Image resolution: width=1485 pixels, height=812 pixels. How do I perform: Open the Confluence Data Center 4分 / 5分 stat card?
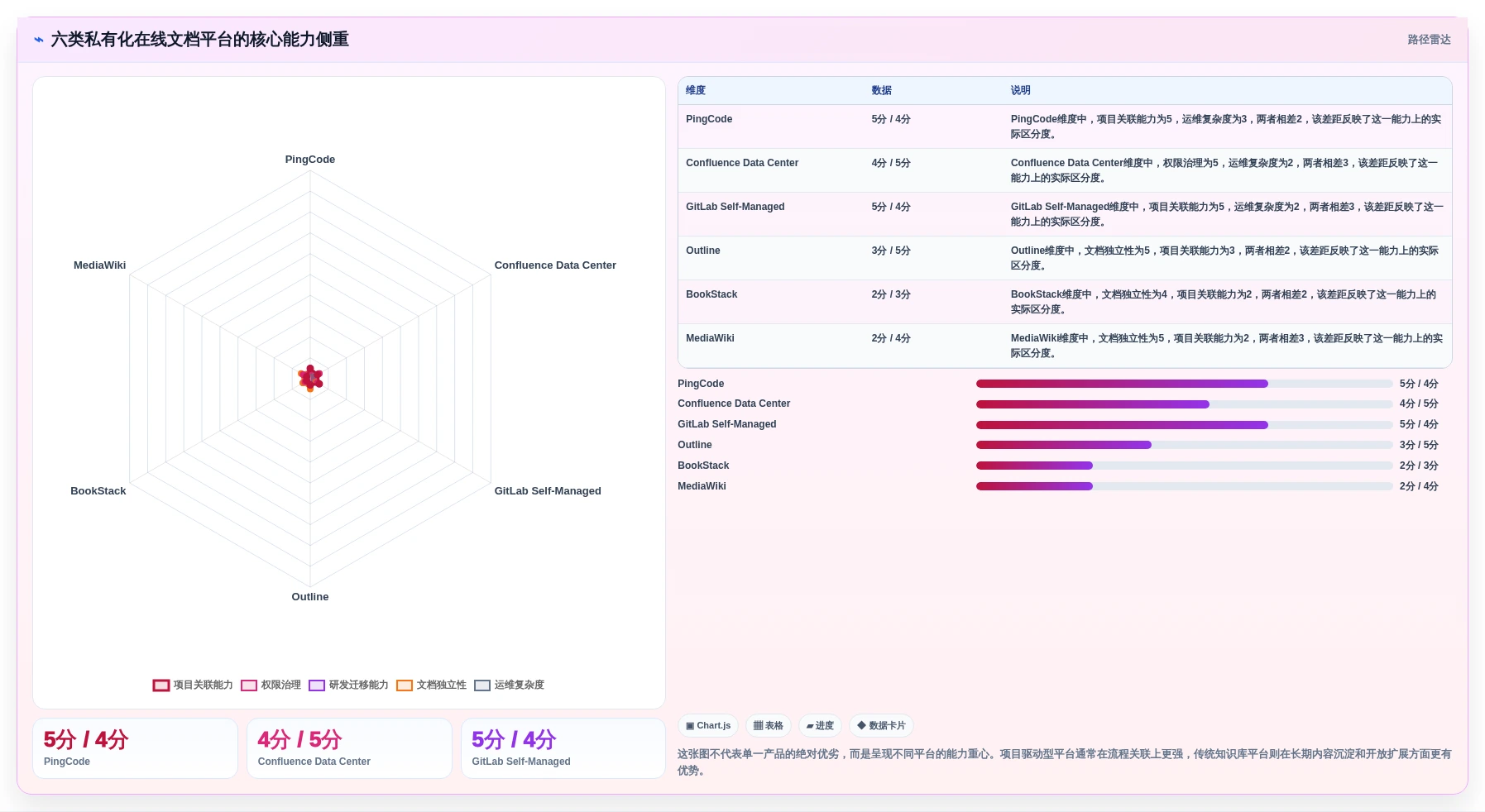(x=349, y=748)
